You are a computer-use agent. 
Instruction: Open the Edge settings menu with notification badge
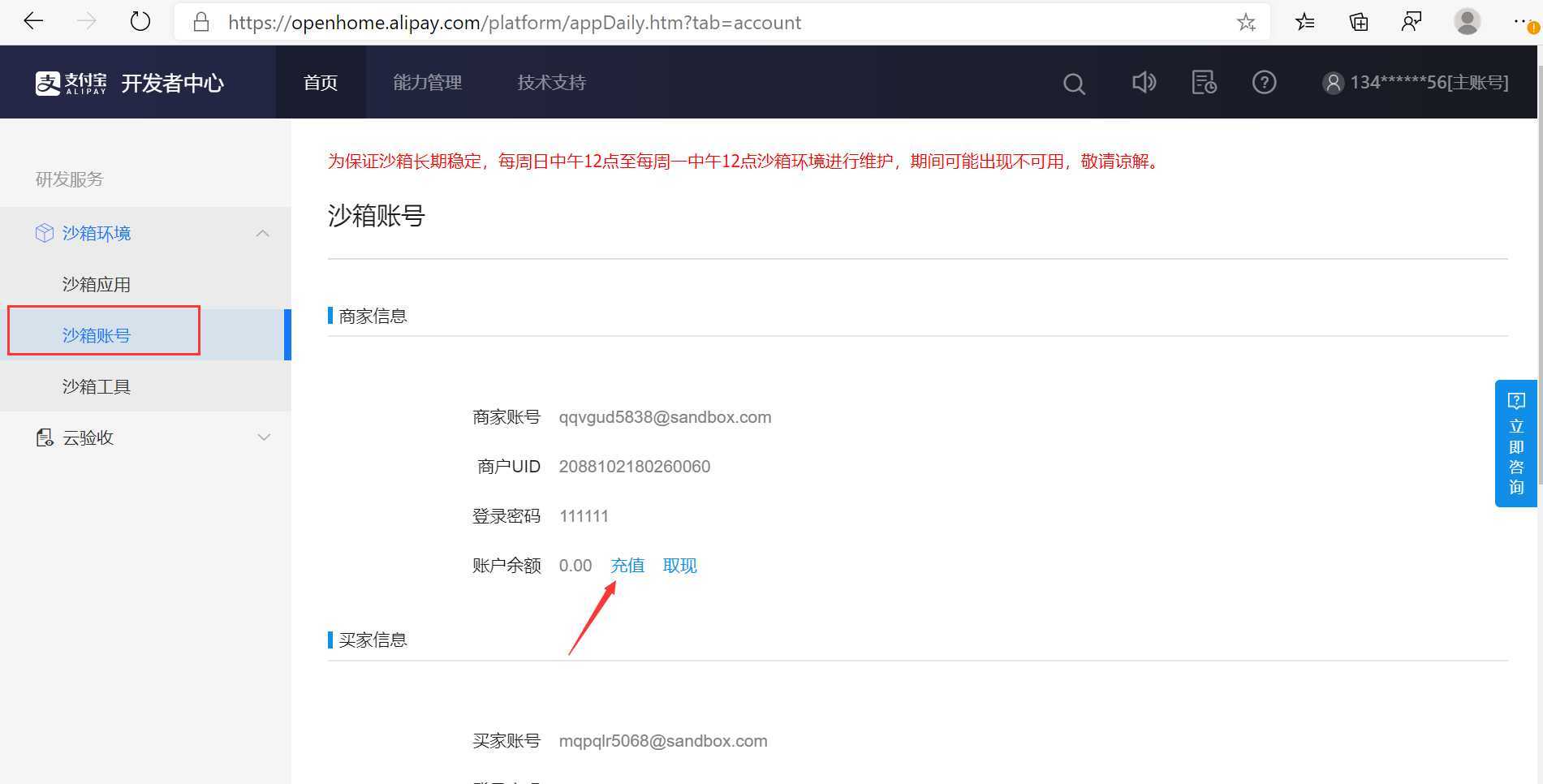coord(1524,21)
